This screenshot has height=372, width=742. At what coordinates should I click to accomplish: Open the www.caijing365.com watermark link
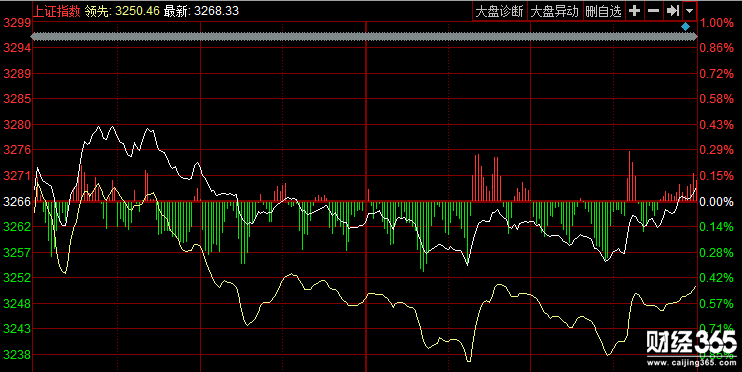(692, 363)
